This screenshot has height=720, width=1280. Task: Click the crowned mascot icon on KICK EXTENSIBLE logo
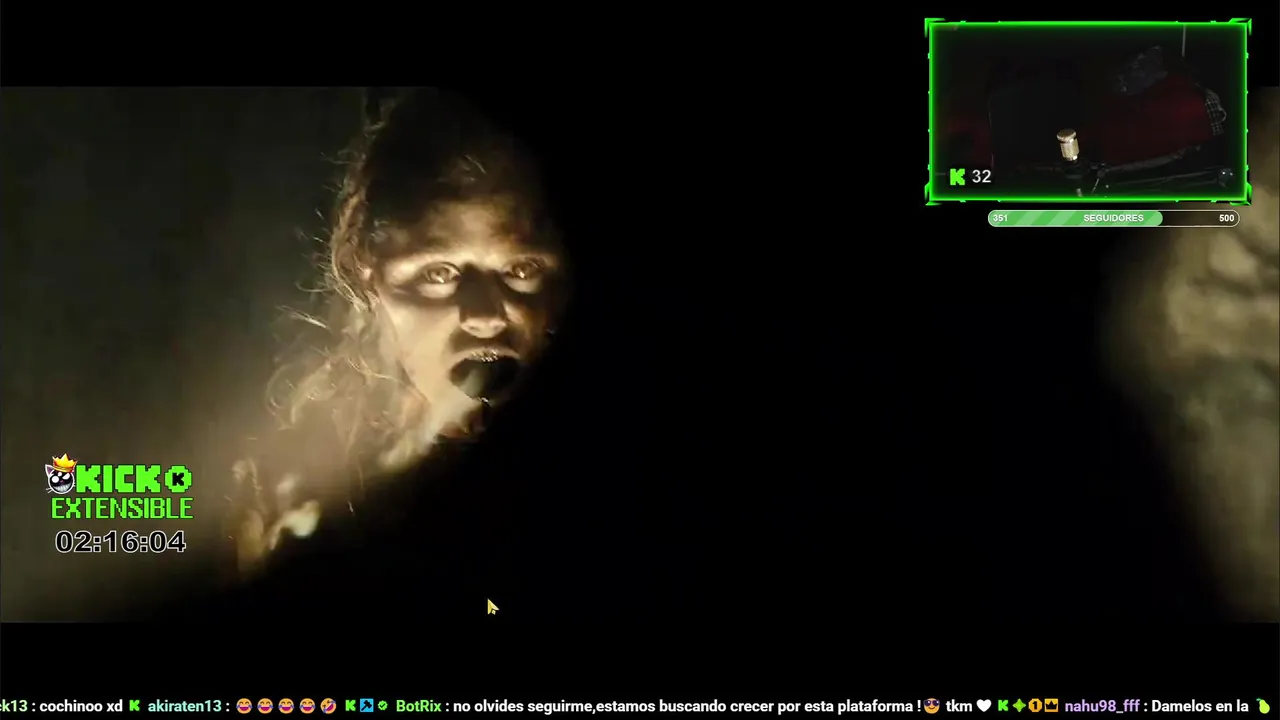coord(62,474)
